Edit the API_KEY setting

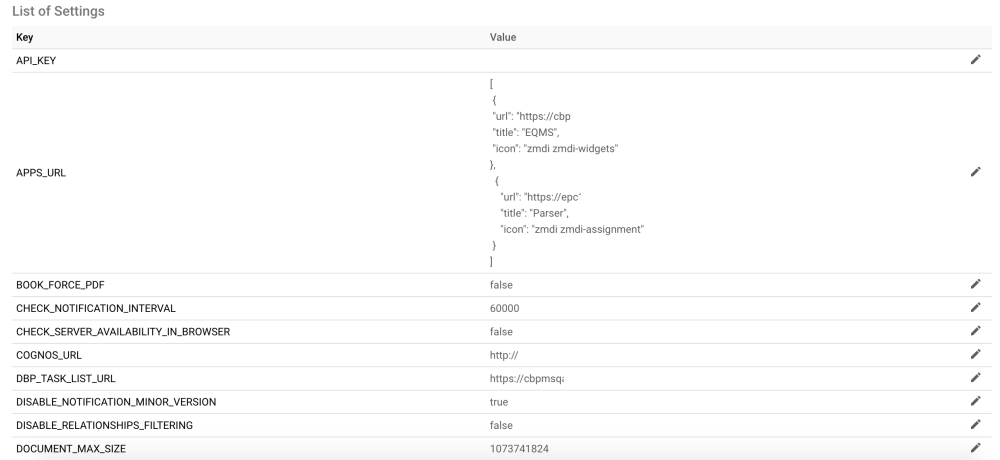click(x=975, y=61)
